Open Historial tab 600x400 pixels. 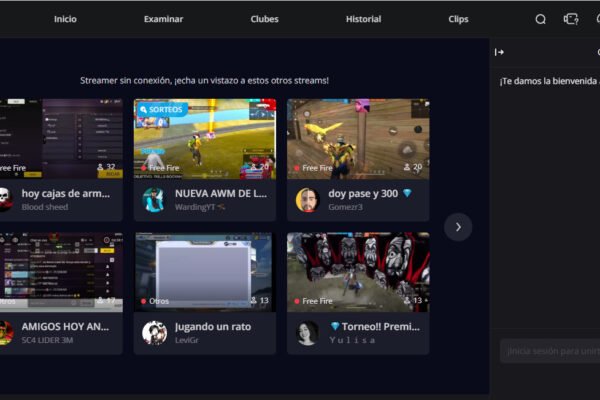(x=364, y=19)
